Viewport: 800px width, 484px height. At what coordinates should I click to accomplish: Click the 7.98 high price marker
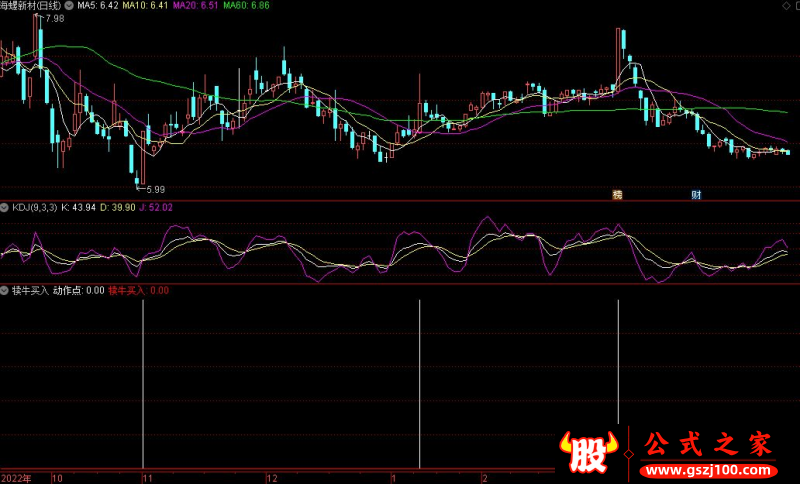click(x=54, y=19)
